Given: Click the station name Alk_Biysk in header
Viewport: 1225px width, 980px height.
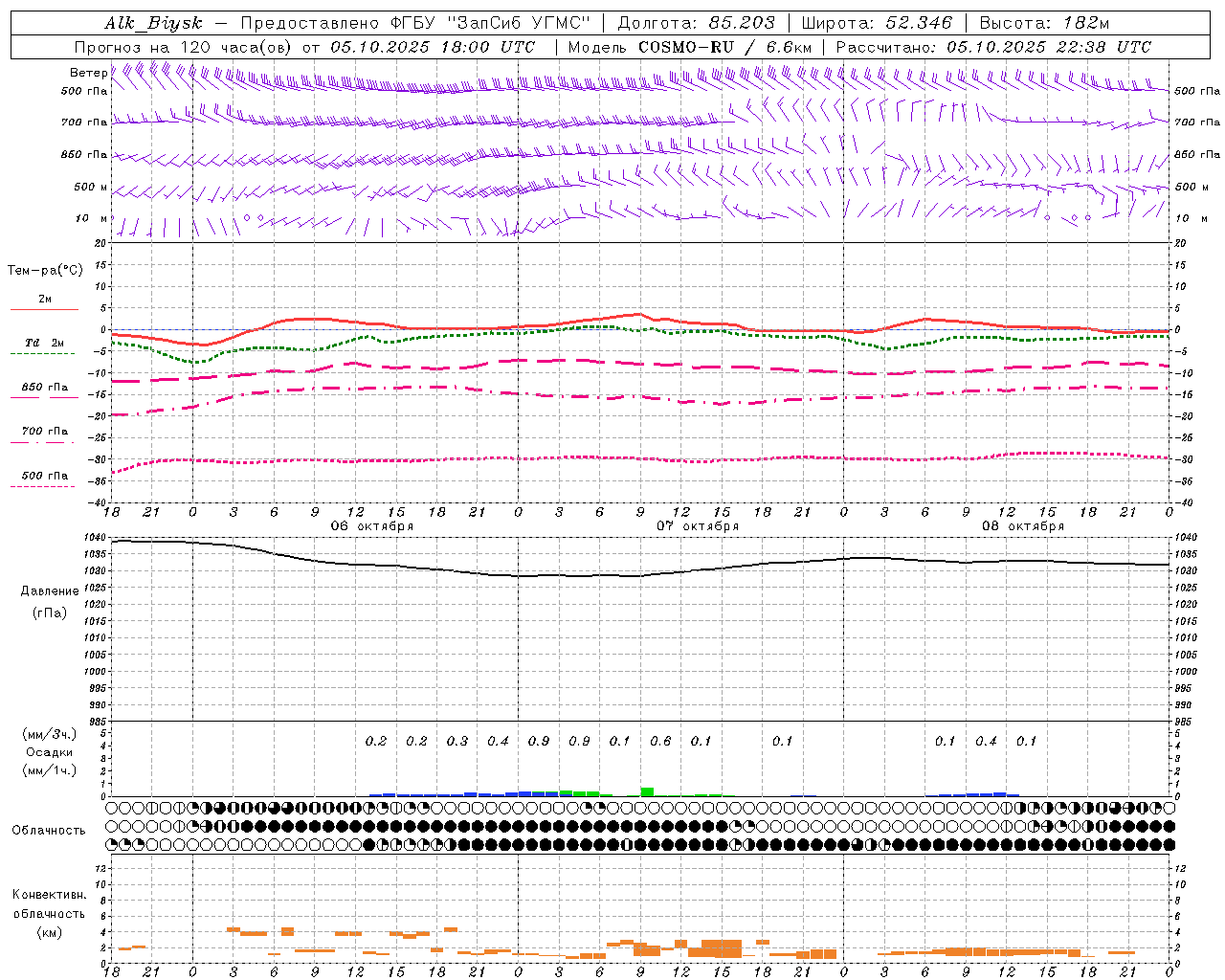Looking at the screenshot, I should click(x=153, y=23).
